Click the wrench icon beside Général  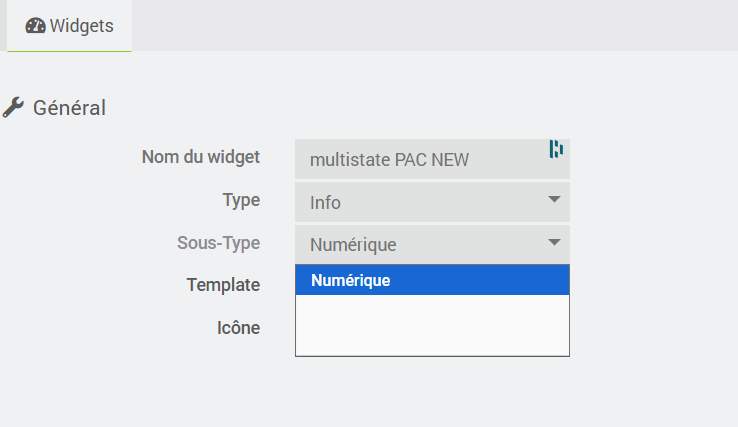pyautogui.click(x=13, y=107)
